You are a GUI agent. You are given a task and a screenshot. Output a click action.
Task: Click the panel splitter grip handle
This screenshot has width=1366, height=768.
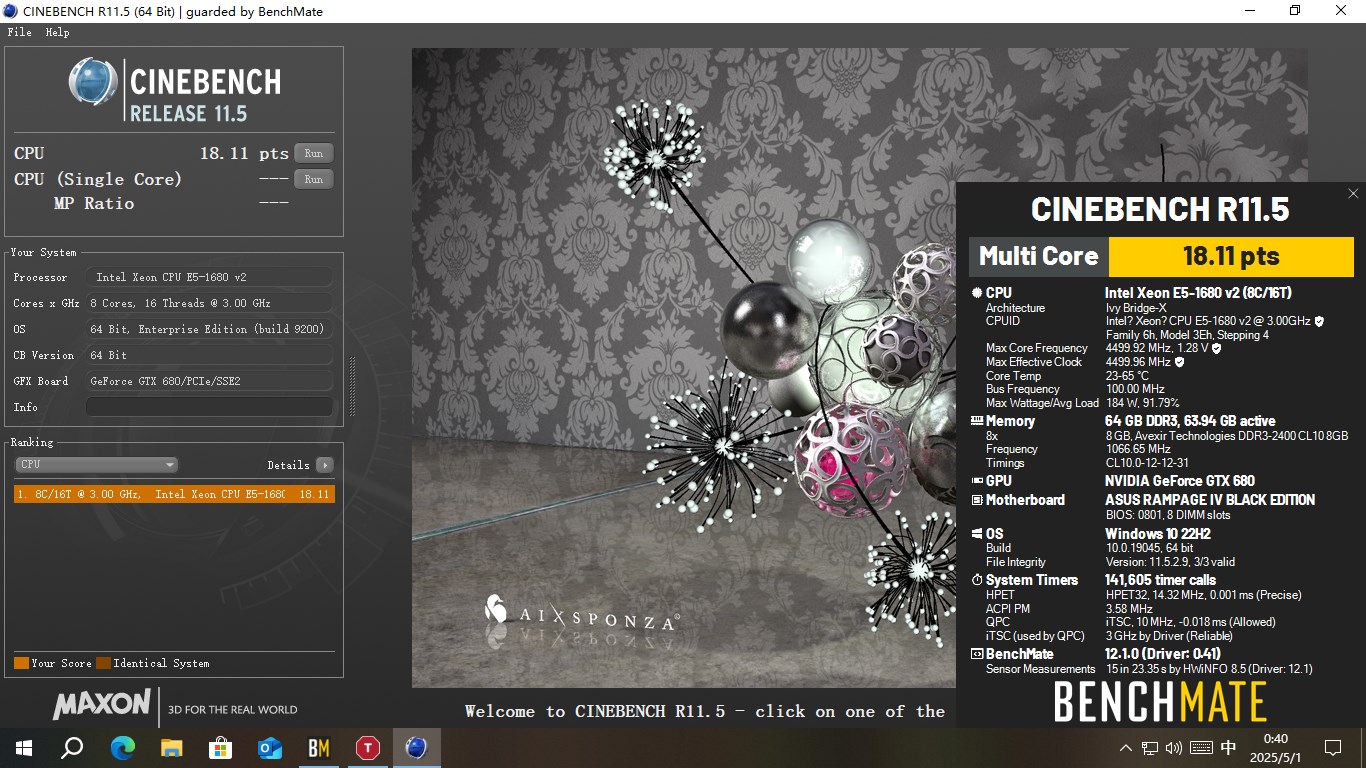(x=352, y=385)
